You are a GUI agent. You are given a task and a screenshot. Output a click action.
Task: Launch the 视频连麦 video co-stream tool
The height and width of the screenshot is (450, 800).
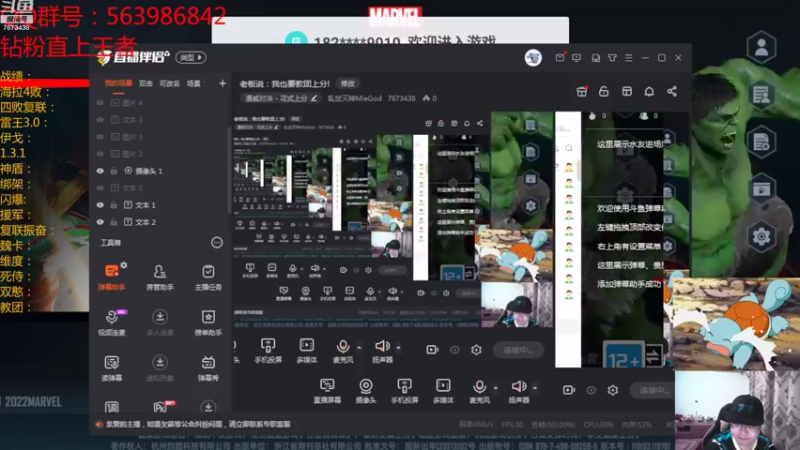coord(112,322)
